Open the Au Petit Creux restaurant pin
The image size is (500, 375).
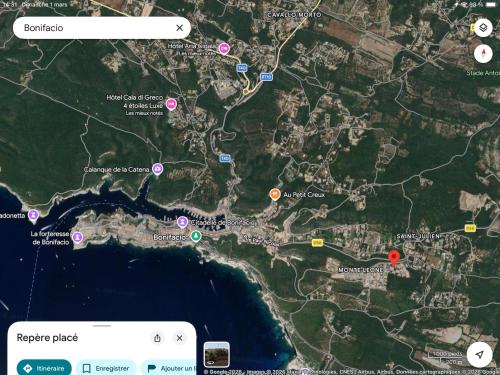tap(275, 194)
